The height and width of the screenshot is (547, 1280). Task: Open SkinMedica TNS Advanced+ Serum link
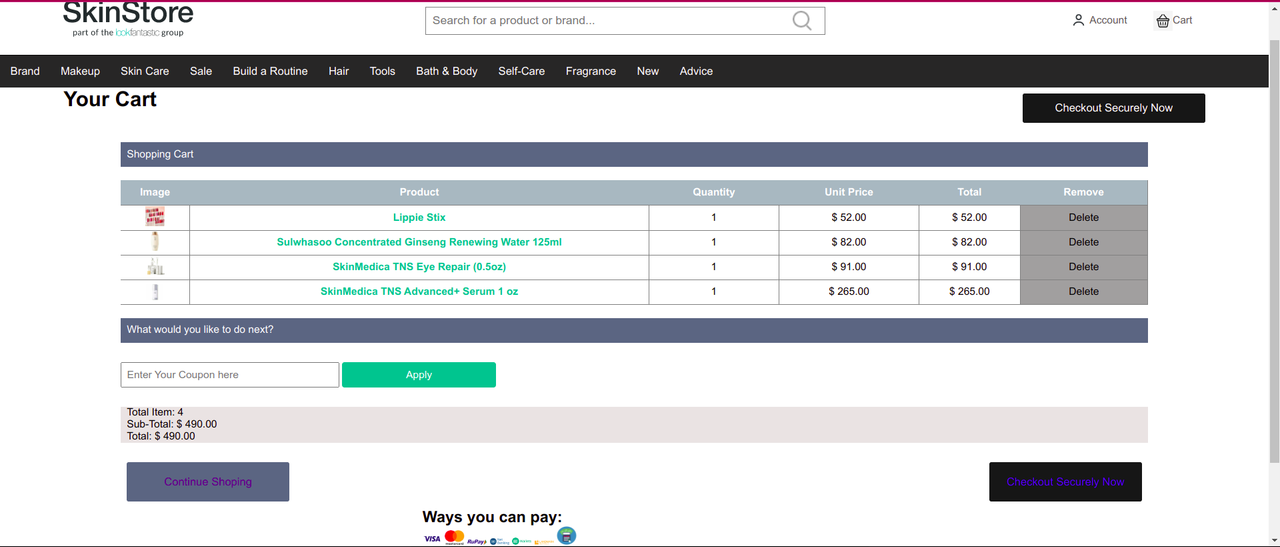[x=419, y=292]
